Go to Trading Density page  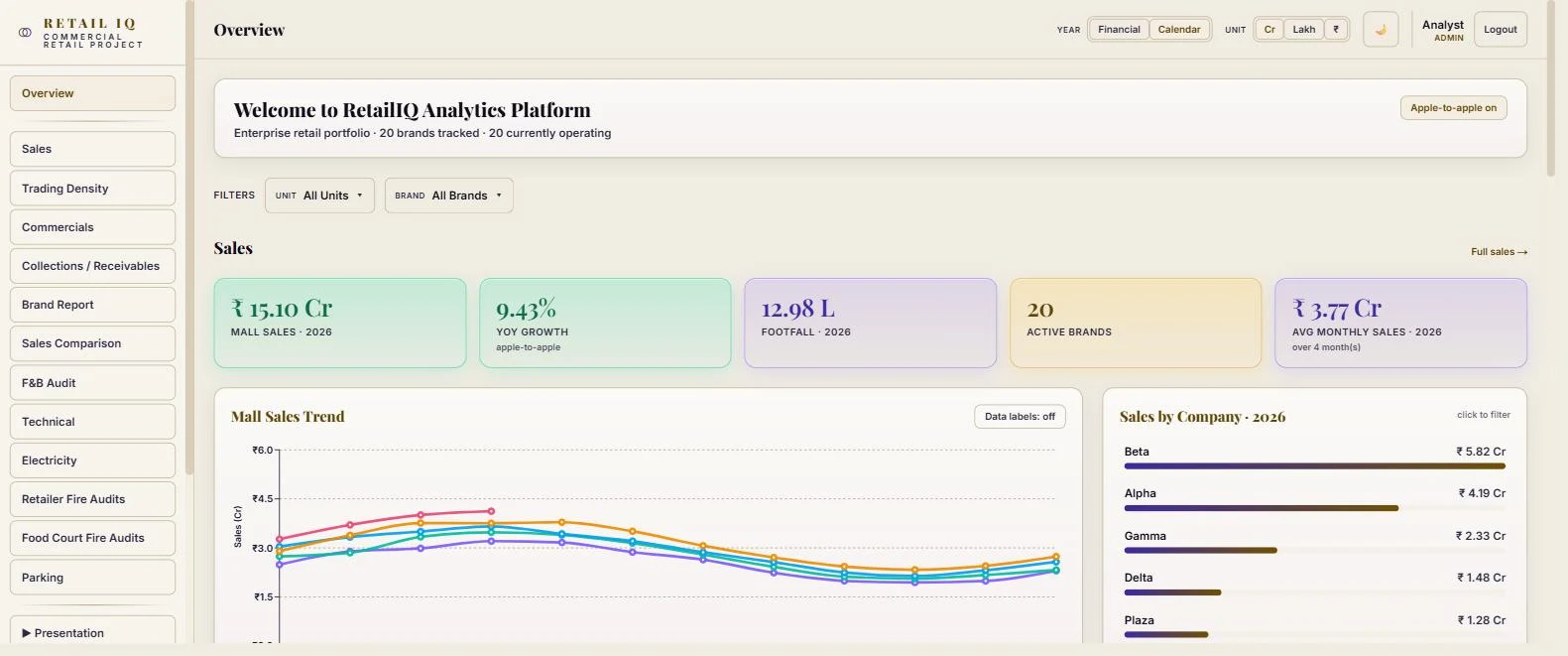(92, 189)
